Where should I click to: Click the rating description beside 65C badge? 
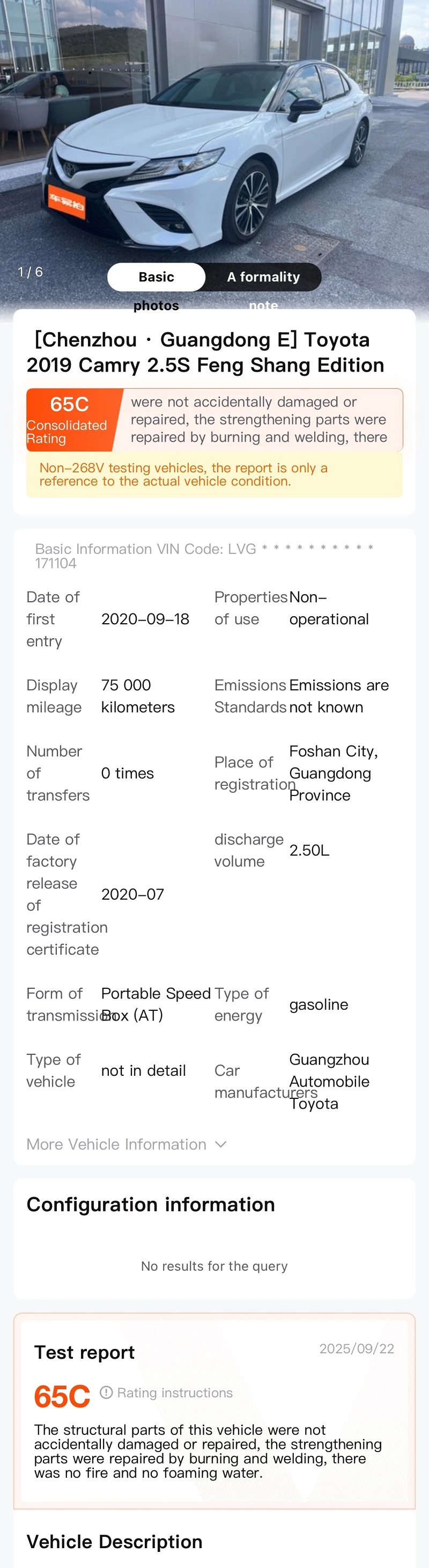(x=260, y=420)
